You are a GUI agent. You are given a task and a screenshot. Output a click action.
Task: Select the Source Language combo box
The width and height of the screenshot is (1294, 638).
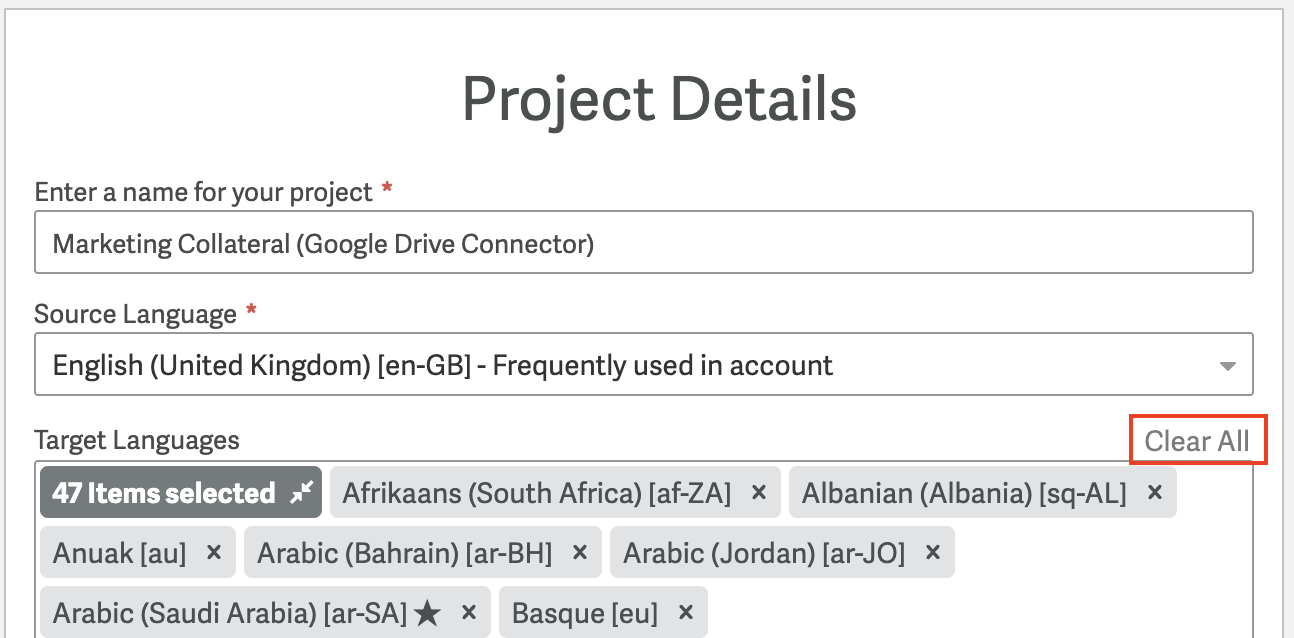pyautogui.click(x=644, y=364)
